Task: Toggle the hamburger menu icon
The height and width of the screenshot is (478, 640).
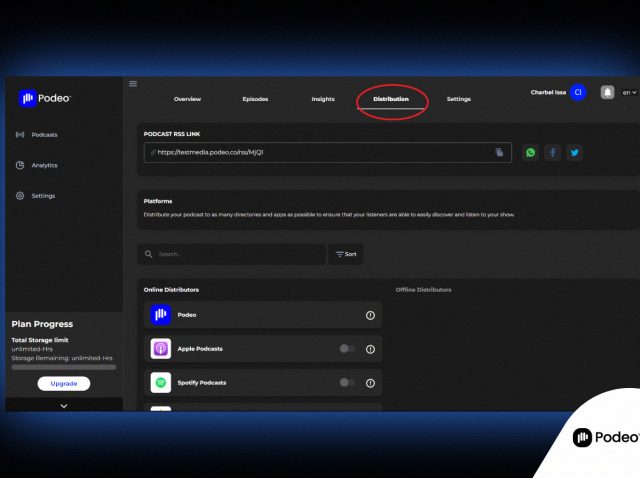Action: point(133,84)
